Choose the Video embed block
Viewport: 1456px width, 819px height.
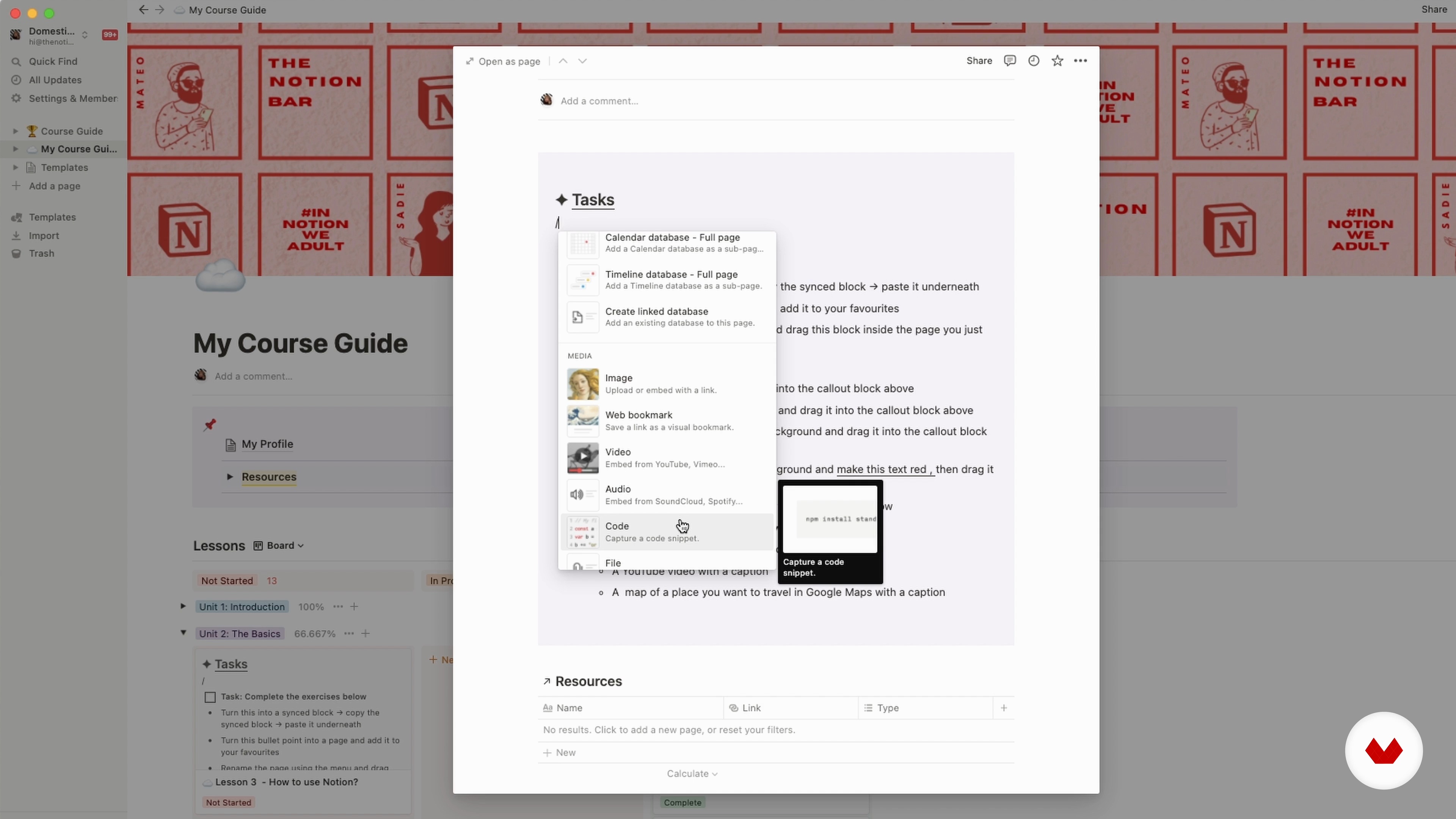(x=667, y=458)
